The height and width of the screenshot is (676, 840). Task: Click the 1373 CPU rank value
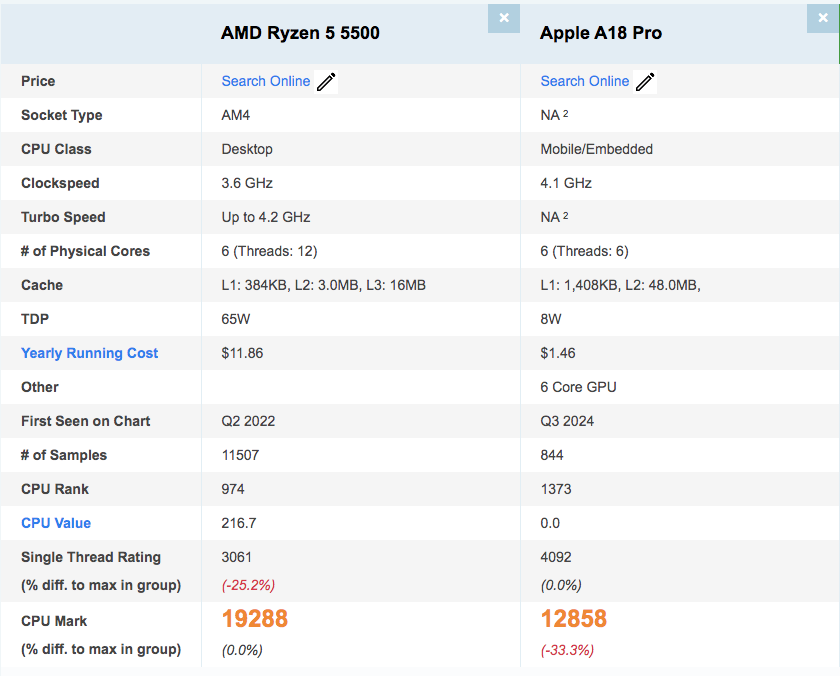tap(556, 490)
